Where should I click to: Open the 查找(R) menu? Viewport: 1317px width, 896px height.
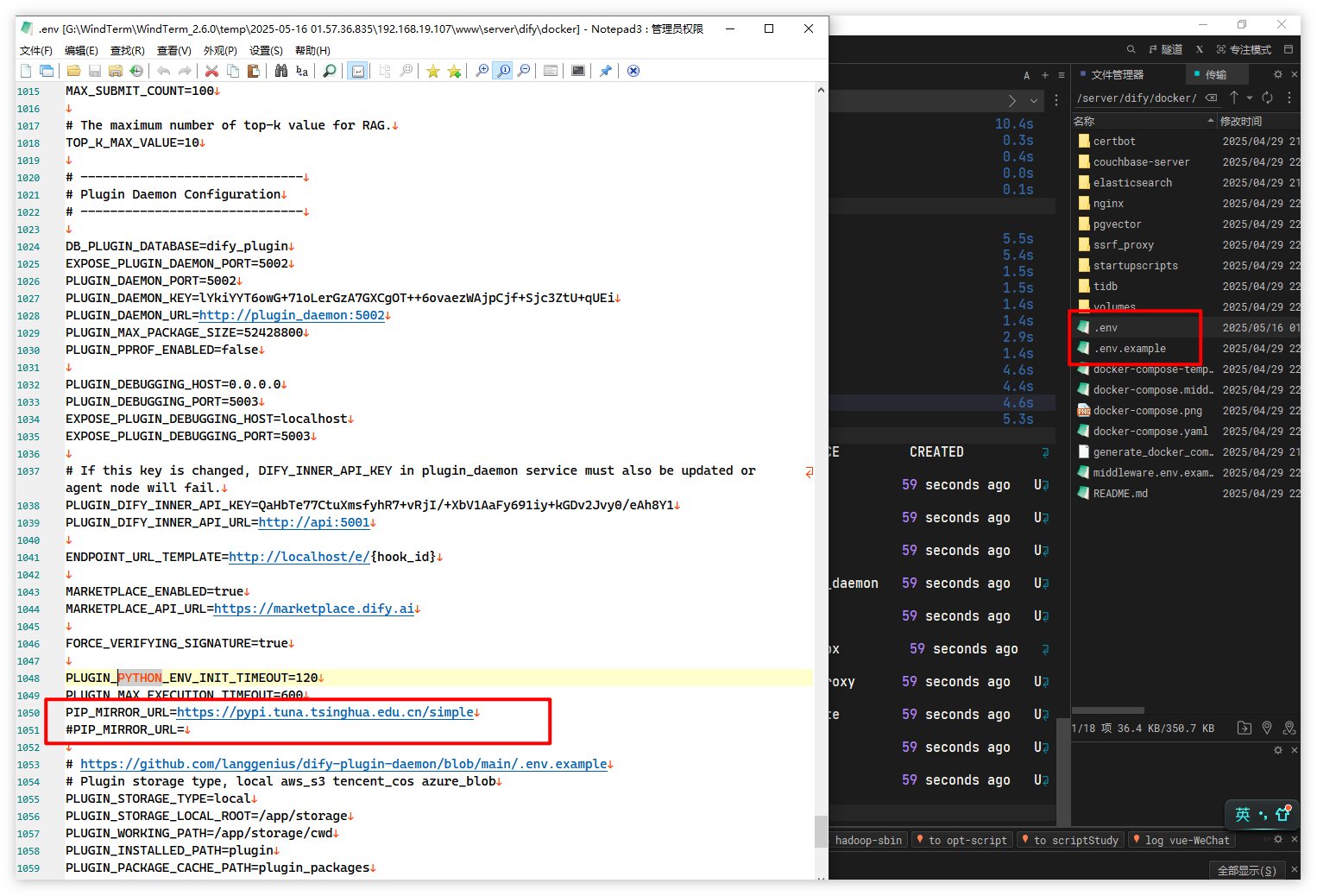coord(128,51)
